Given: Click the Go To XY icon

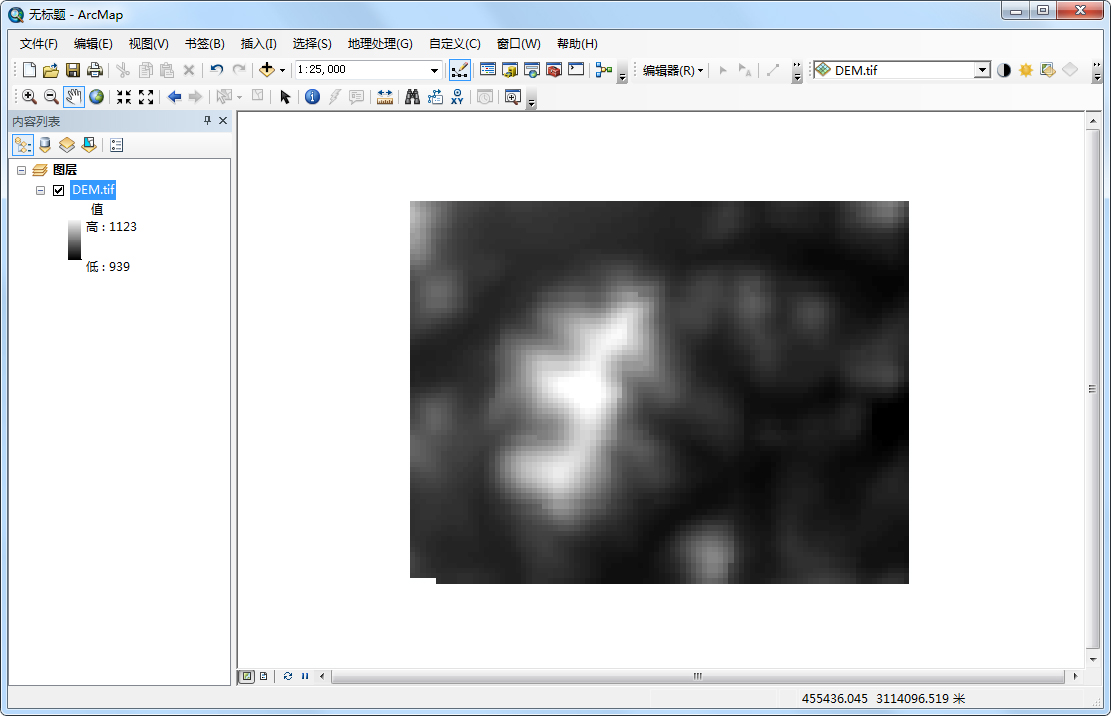Looking at the screenshot, I should pyautogui.click(x=457, y=96).
